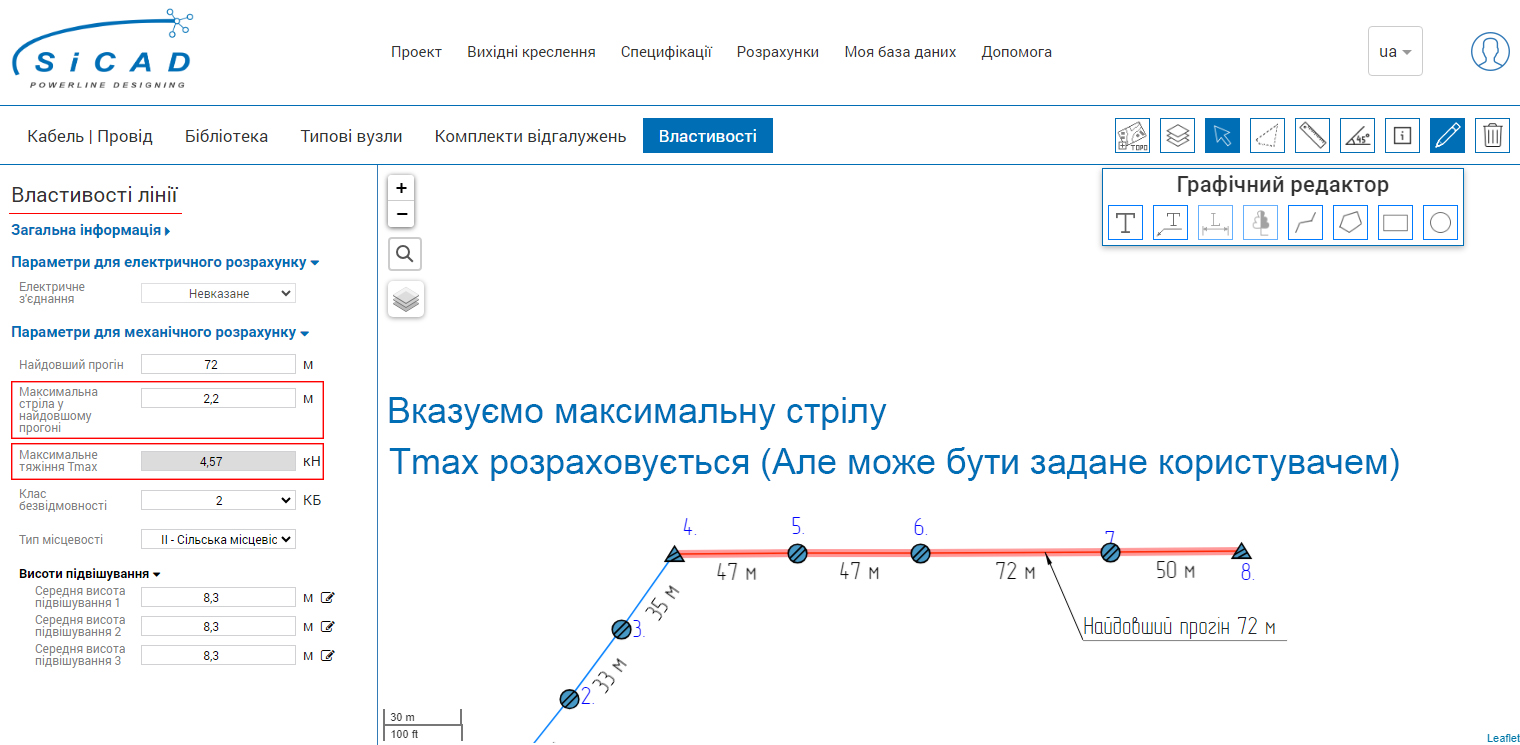Expand Загальна інформація section
Screen dimensions: 1520x745
click(90, 230)
